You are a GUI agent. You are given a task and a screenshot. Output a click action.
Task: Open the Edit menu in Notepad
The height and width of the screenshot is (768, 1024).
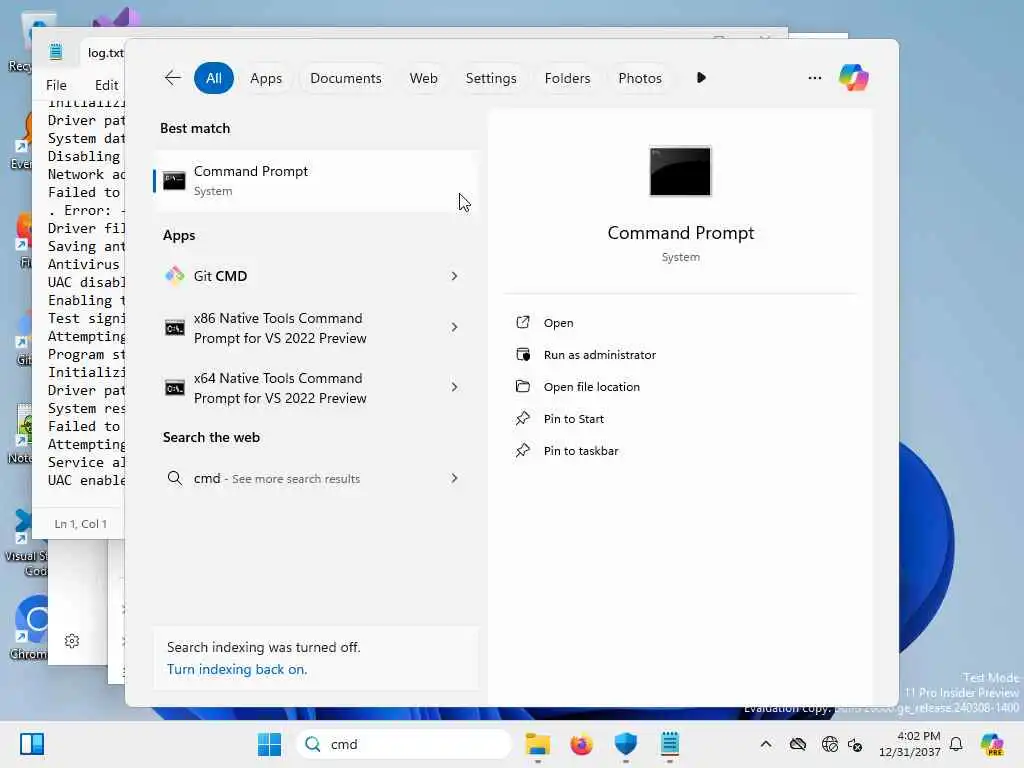(x=106, y=85)
